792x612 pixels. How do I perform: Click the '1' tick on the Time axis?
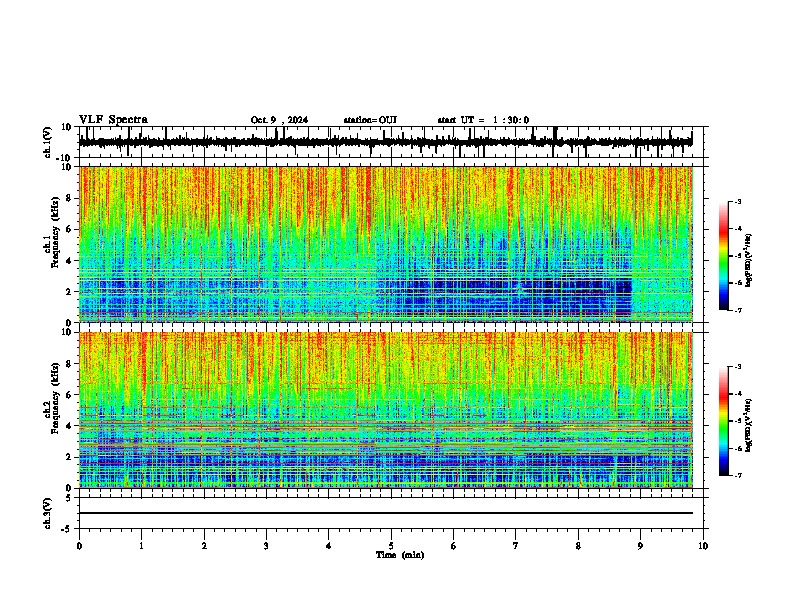141,545
